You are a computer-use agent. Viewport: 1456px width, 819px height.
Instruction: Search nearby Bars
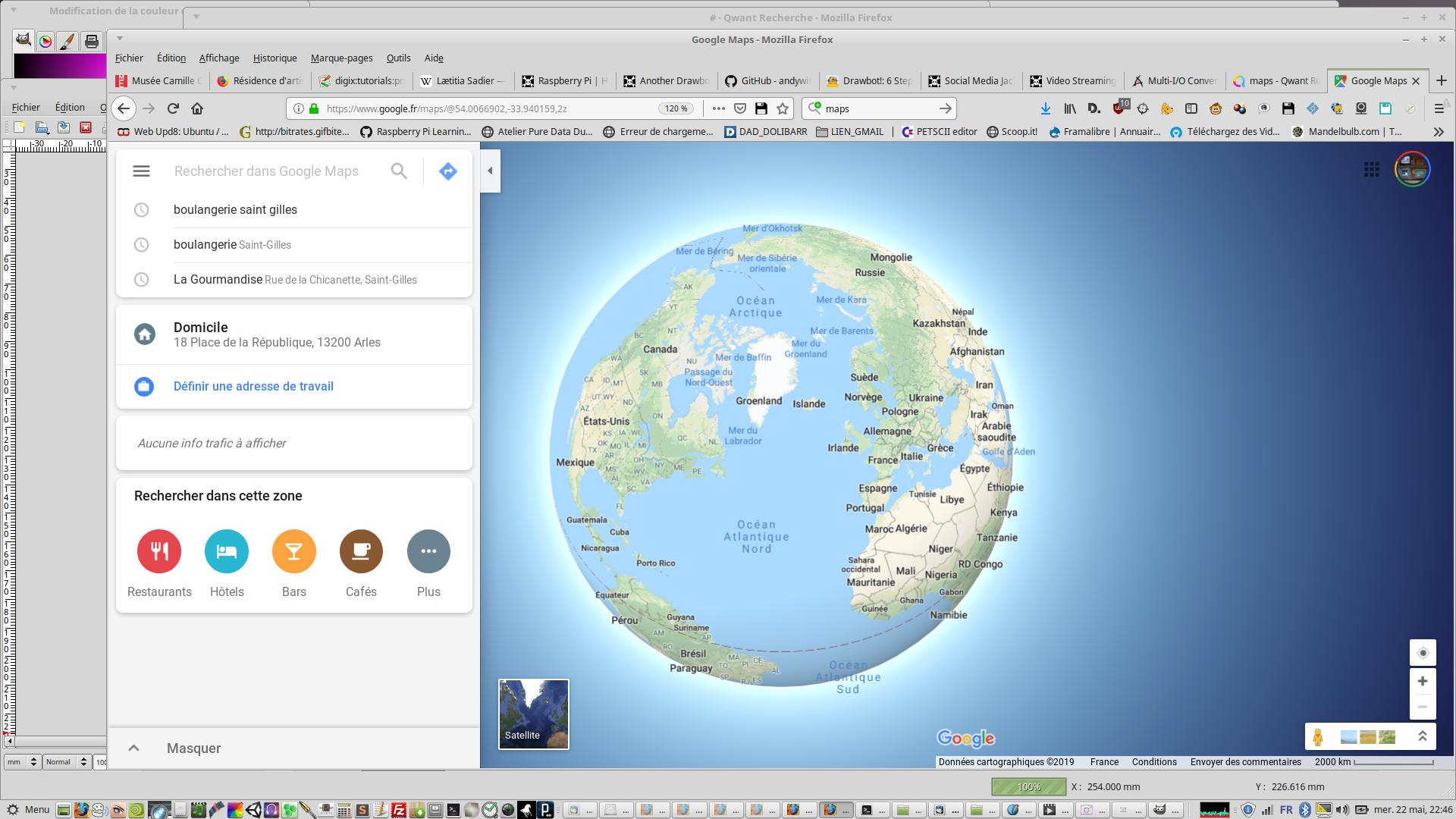coord(294,551)
